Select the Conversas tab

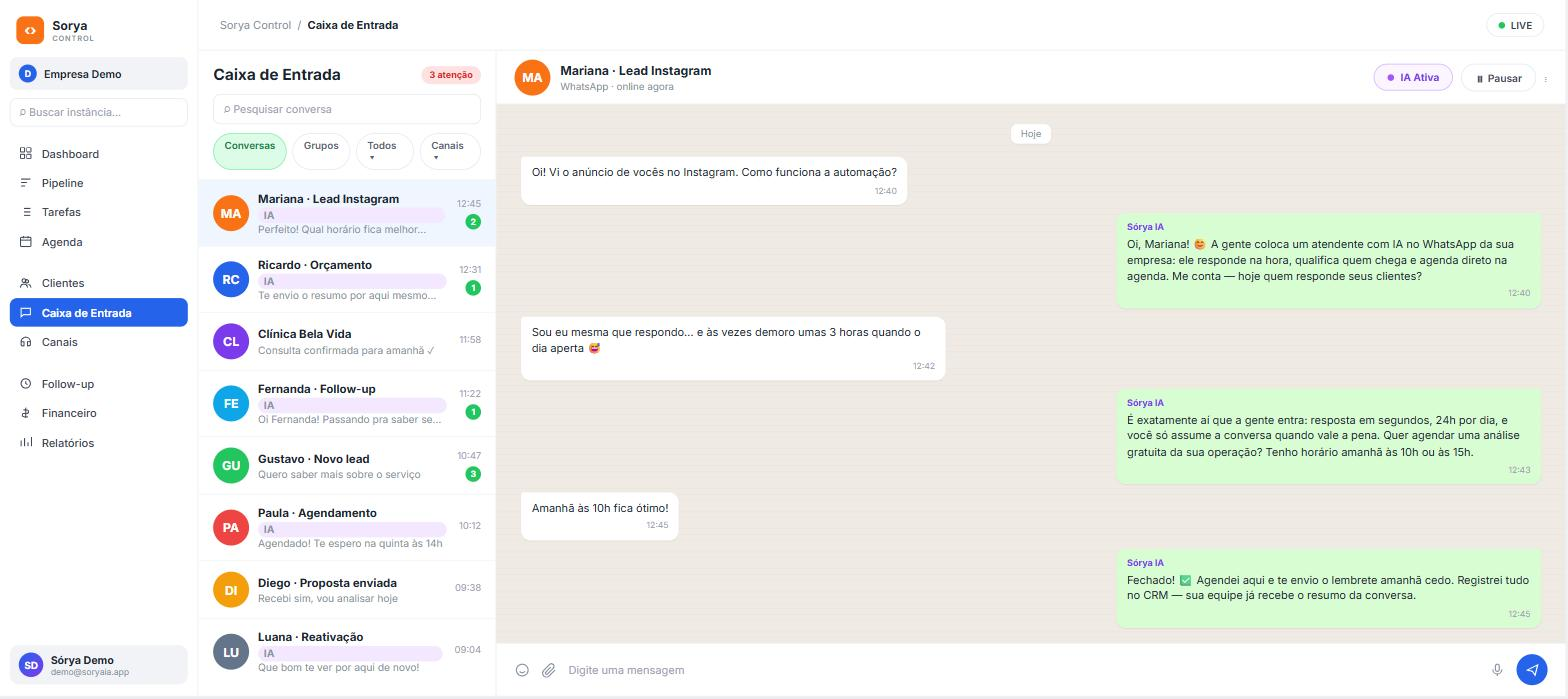click(x=250, y=151)
